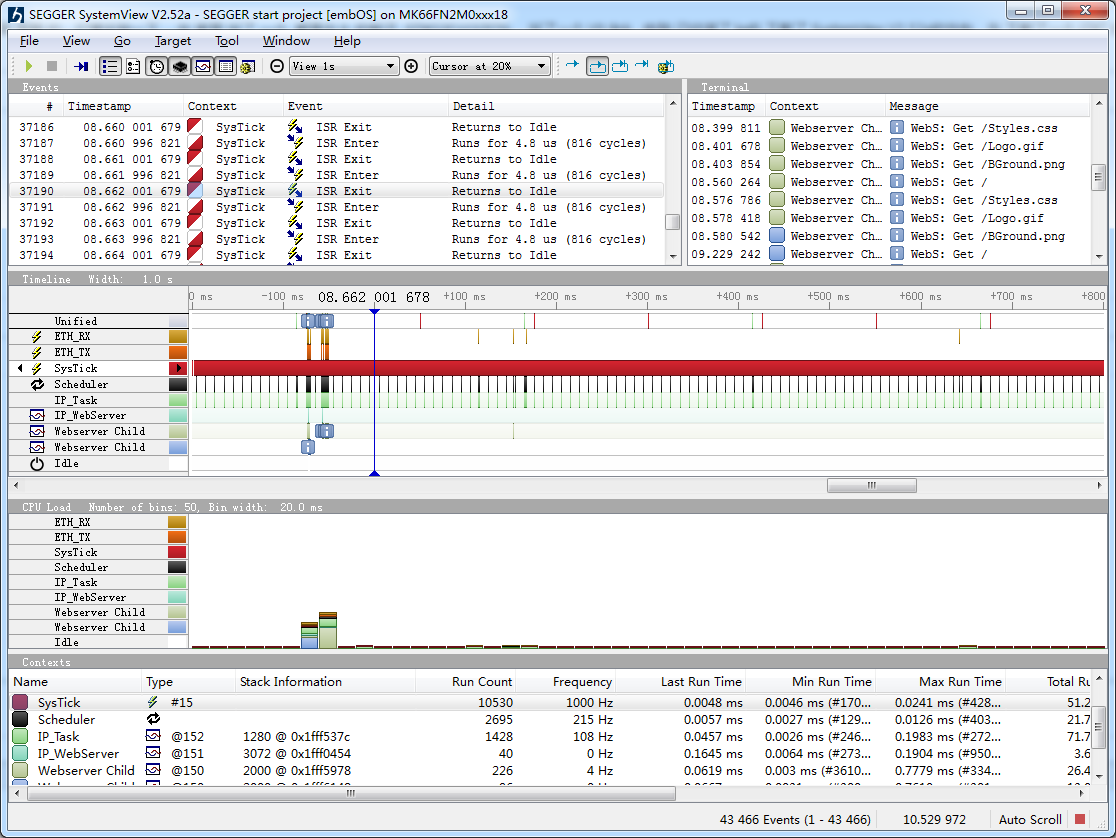Open the Go menu
Screen dimensions: 1116x838
coord(122,41)
